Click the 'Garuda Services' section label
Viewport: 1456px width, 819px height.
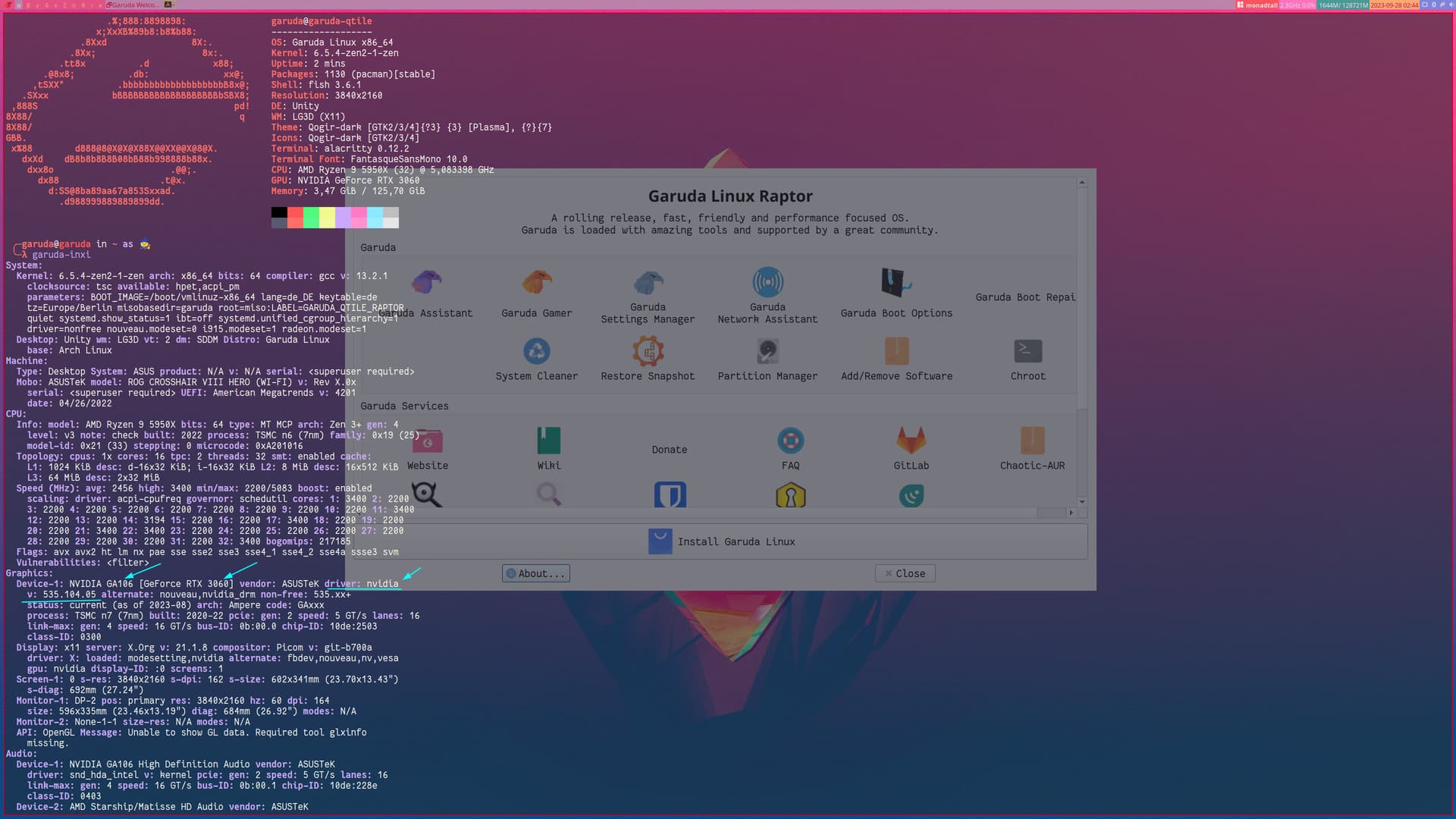coord(404,406)
